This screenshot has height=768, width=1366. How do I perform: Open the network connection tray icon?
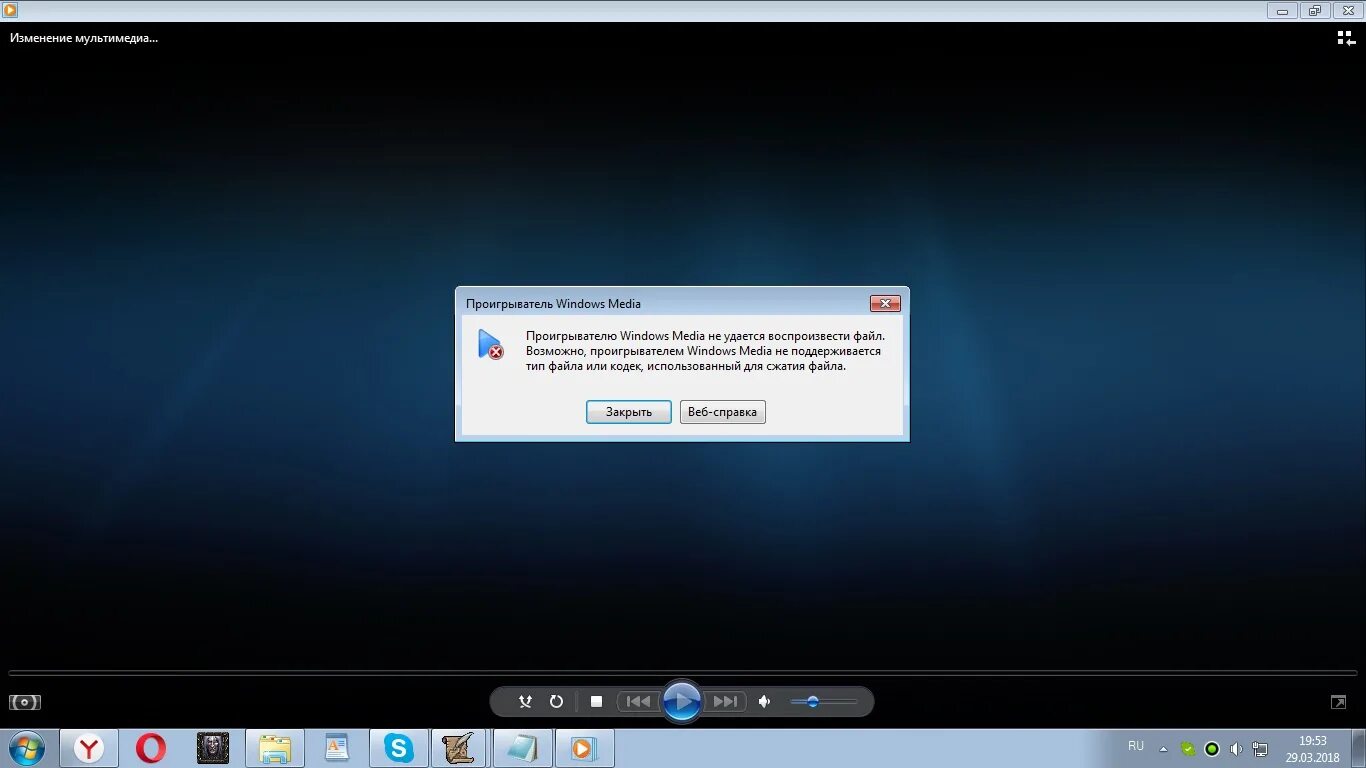(x=1260, y=748)
